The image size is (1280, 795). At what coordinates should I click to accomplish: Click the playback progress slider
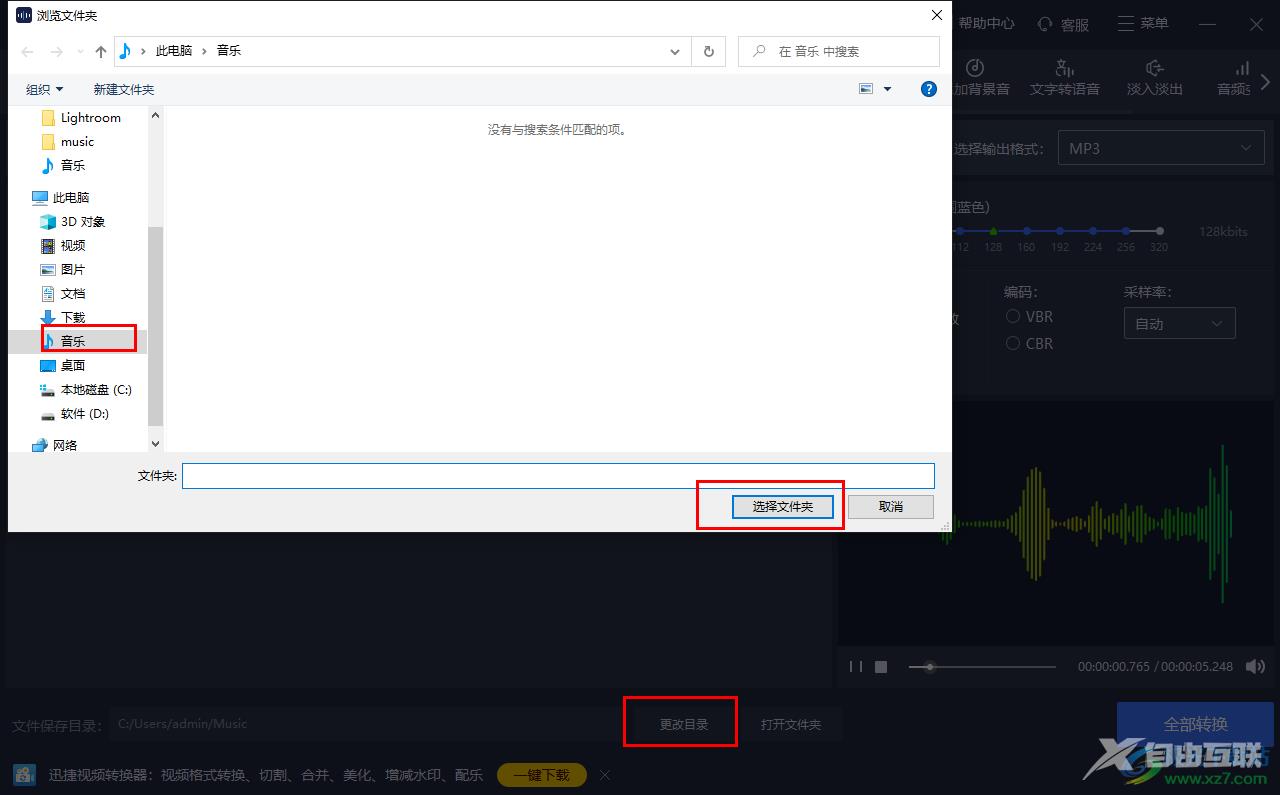click(982, 666)
